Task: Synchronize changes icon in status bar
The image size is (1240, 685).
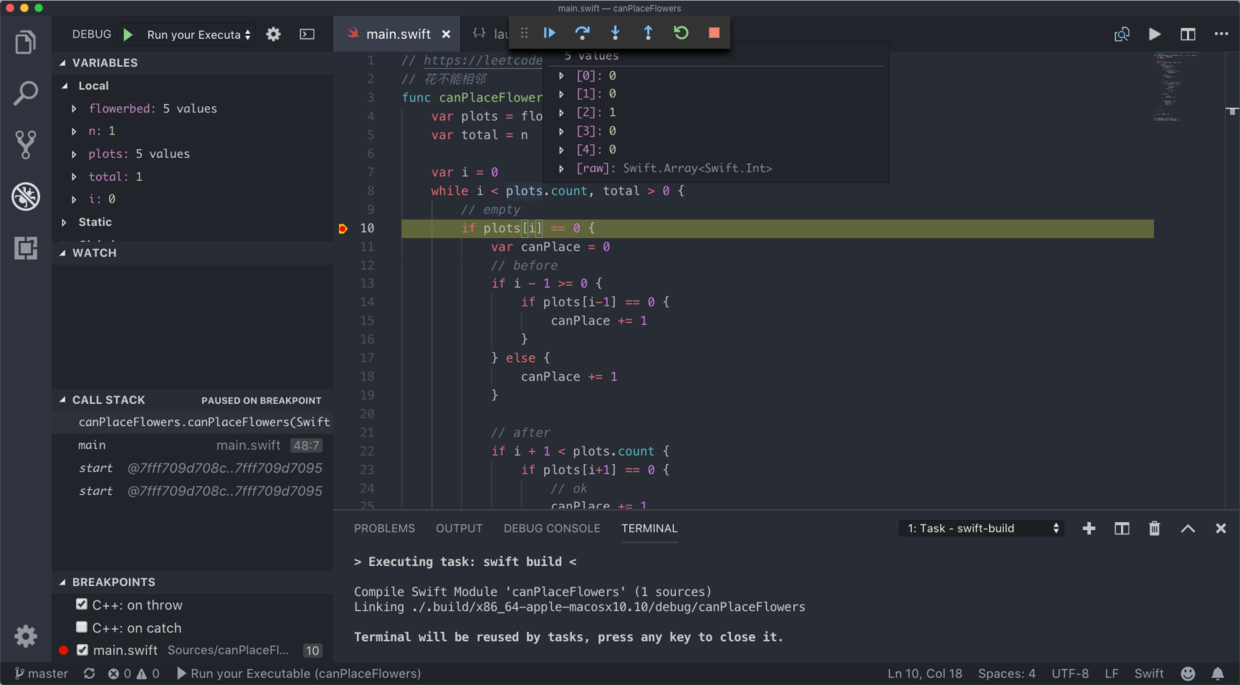Action: point(89,674)
